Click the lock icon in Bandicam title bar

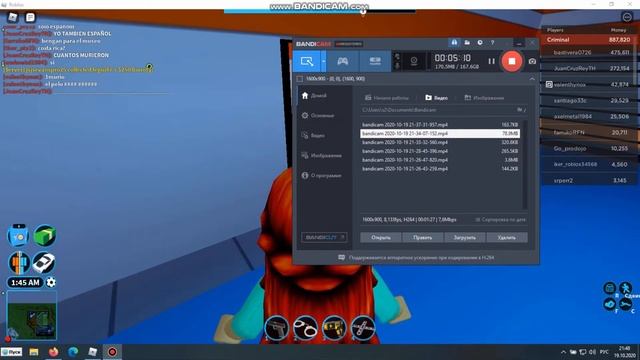[x=454, y=42]
